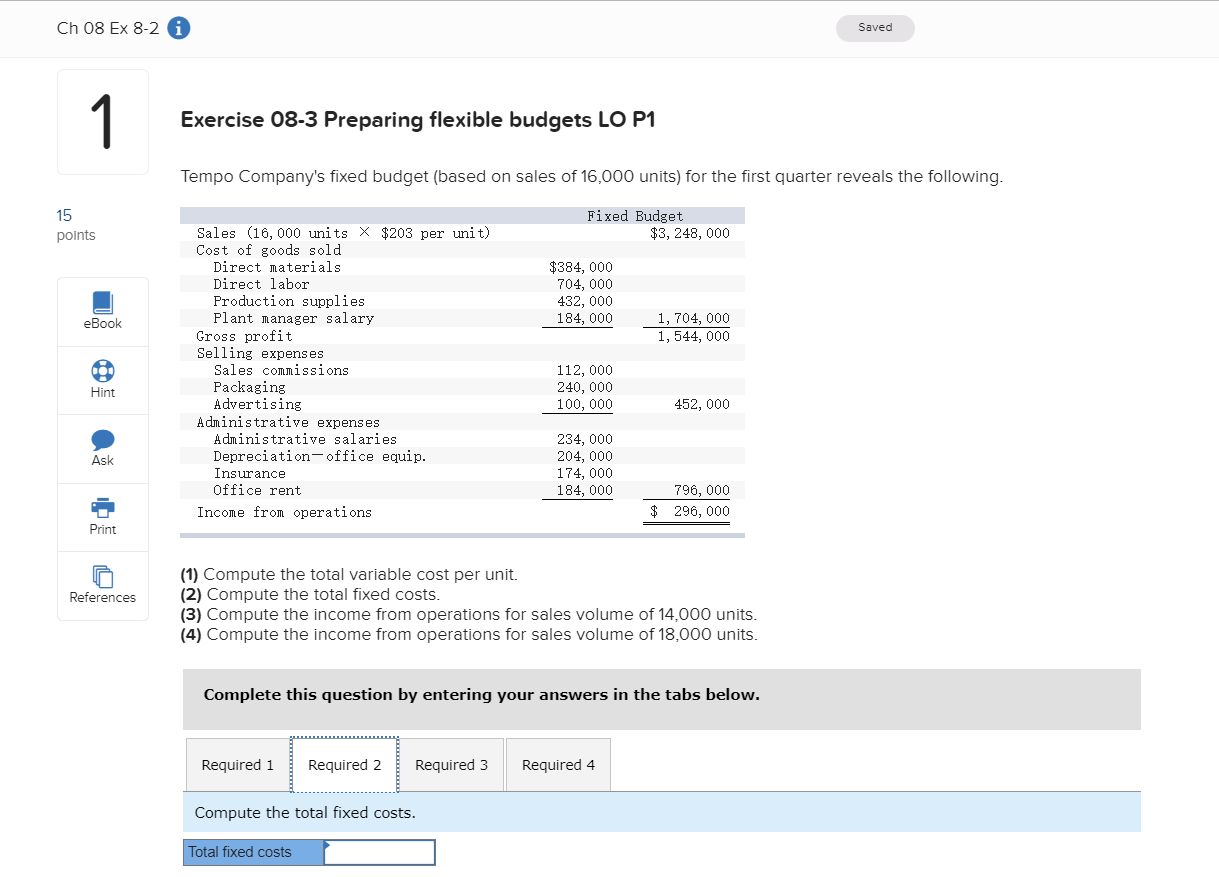Click the 1,704,000 cost of goods total
1219x877 pixels.
pyautogui.click(x=693, y=318)
